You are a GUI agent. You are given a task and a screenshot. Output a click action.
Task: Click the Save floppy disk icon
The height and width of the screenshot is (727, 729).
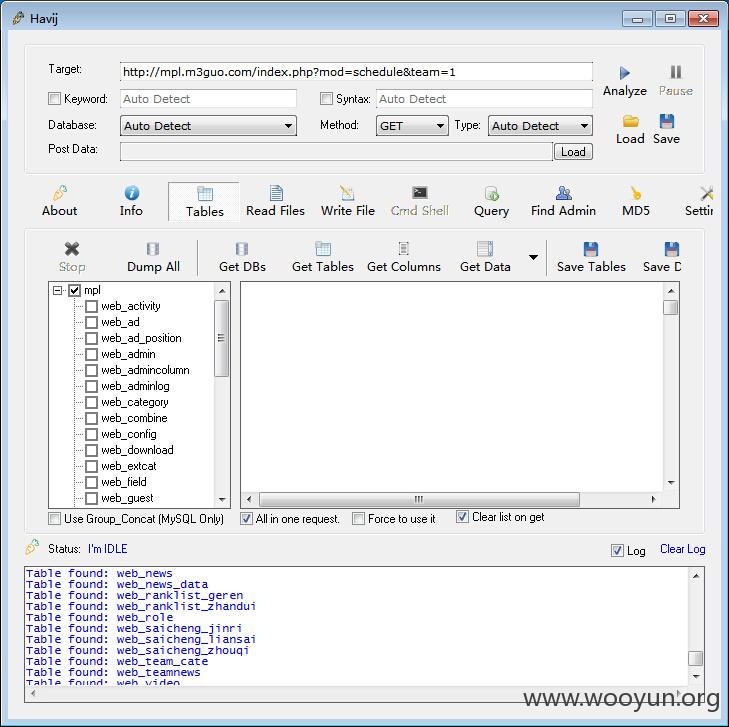(x=667, y=121)
